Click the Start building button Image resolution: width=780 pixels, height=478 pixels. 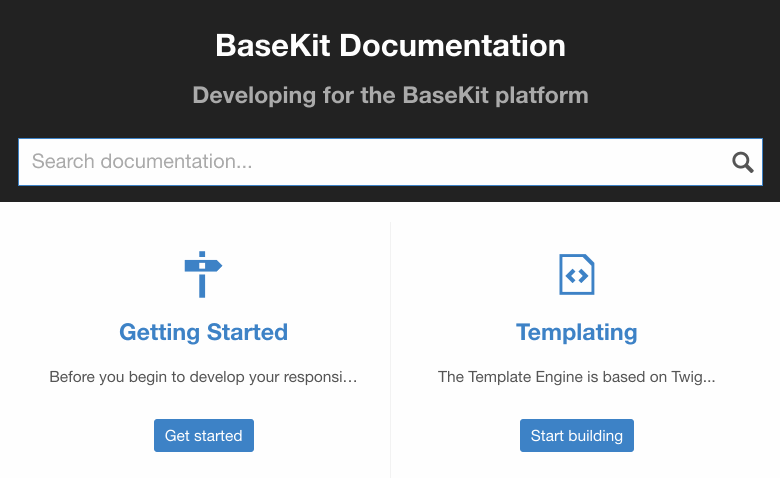point(577,436)
